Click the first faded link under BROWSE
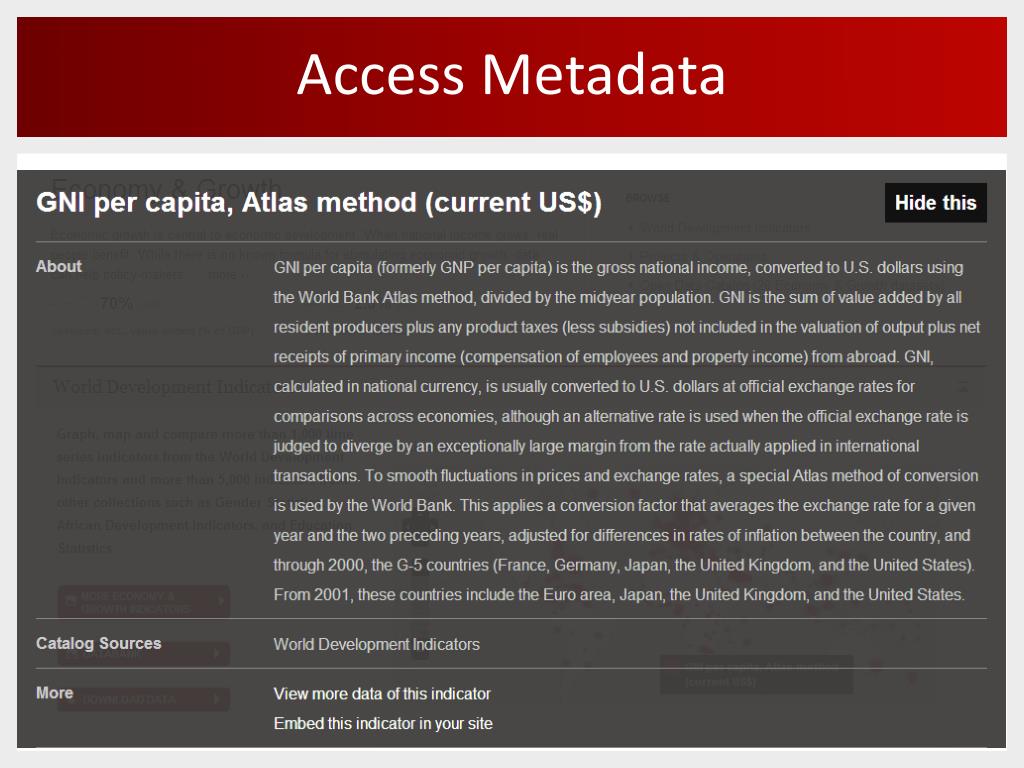 coord(724,227)
